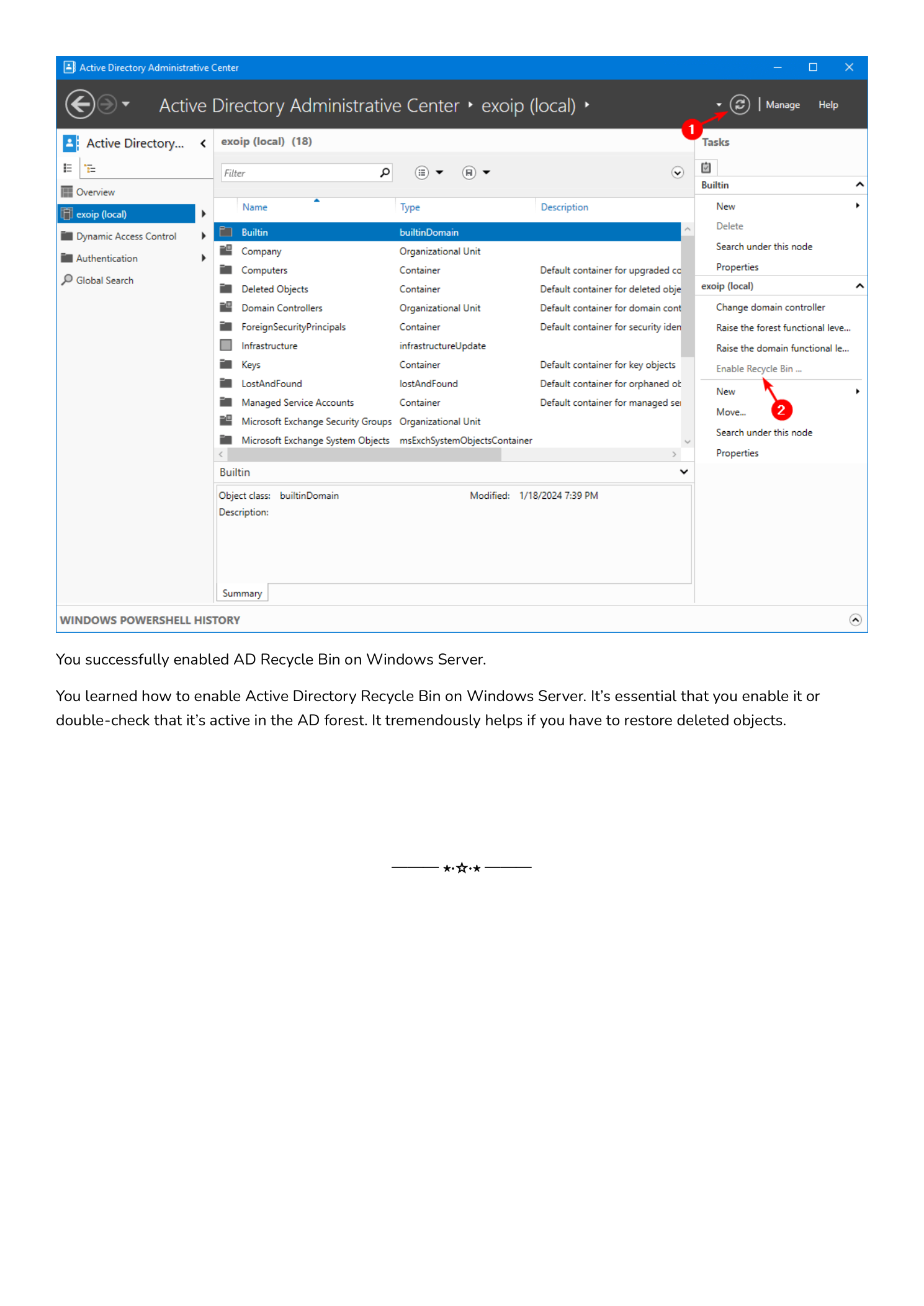Click Change domain controller
The width and height of the screenshot is (924, 1306).
tap(770, 308)
